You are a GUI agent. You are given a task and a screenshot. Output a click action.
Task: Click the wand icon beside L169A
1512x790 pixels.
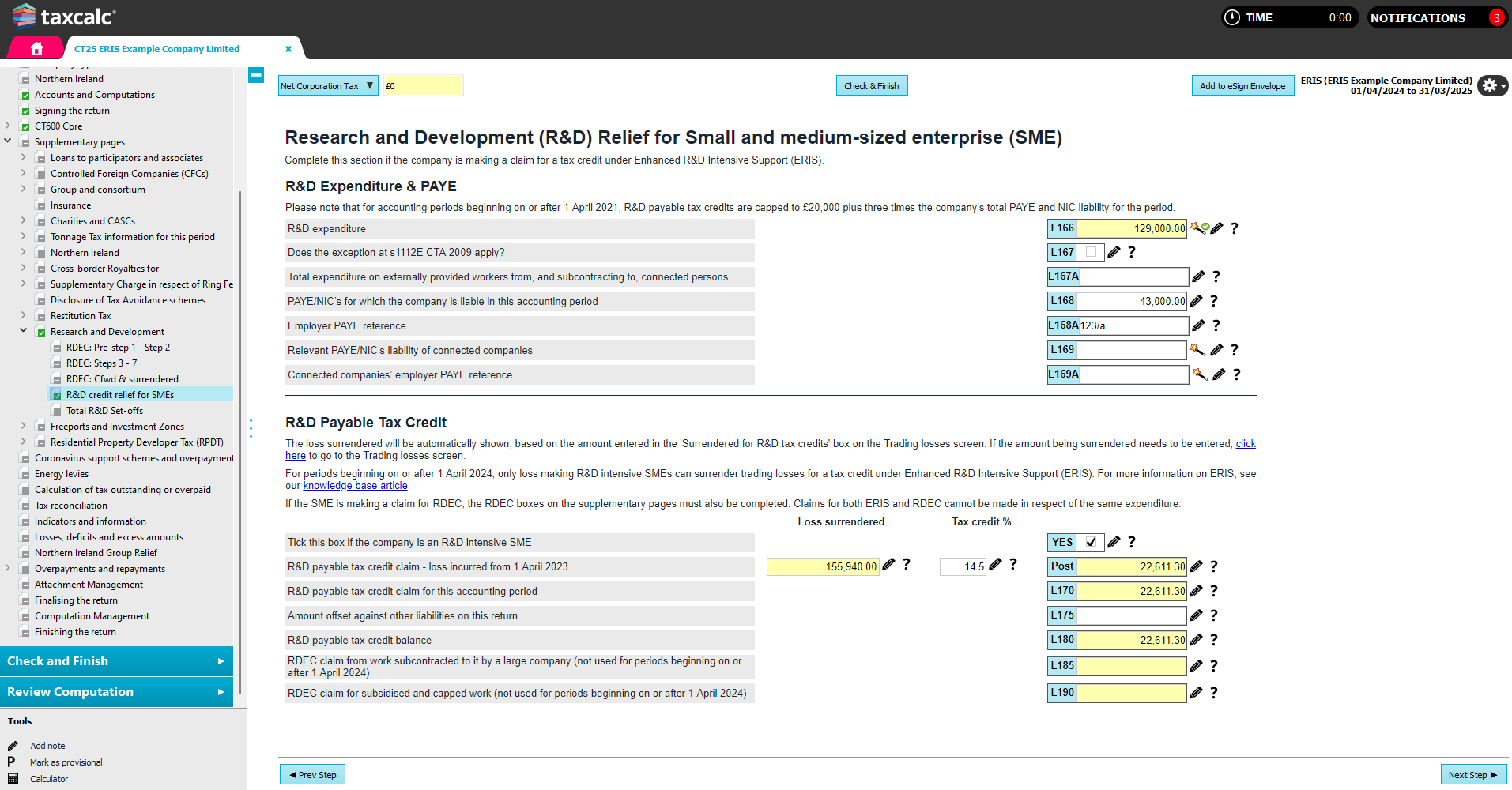pyautogui.click(x=1200, y=374)
